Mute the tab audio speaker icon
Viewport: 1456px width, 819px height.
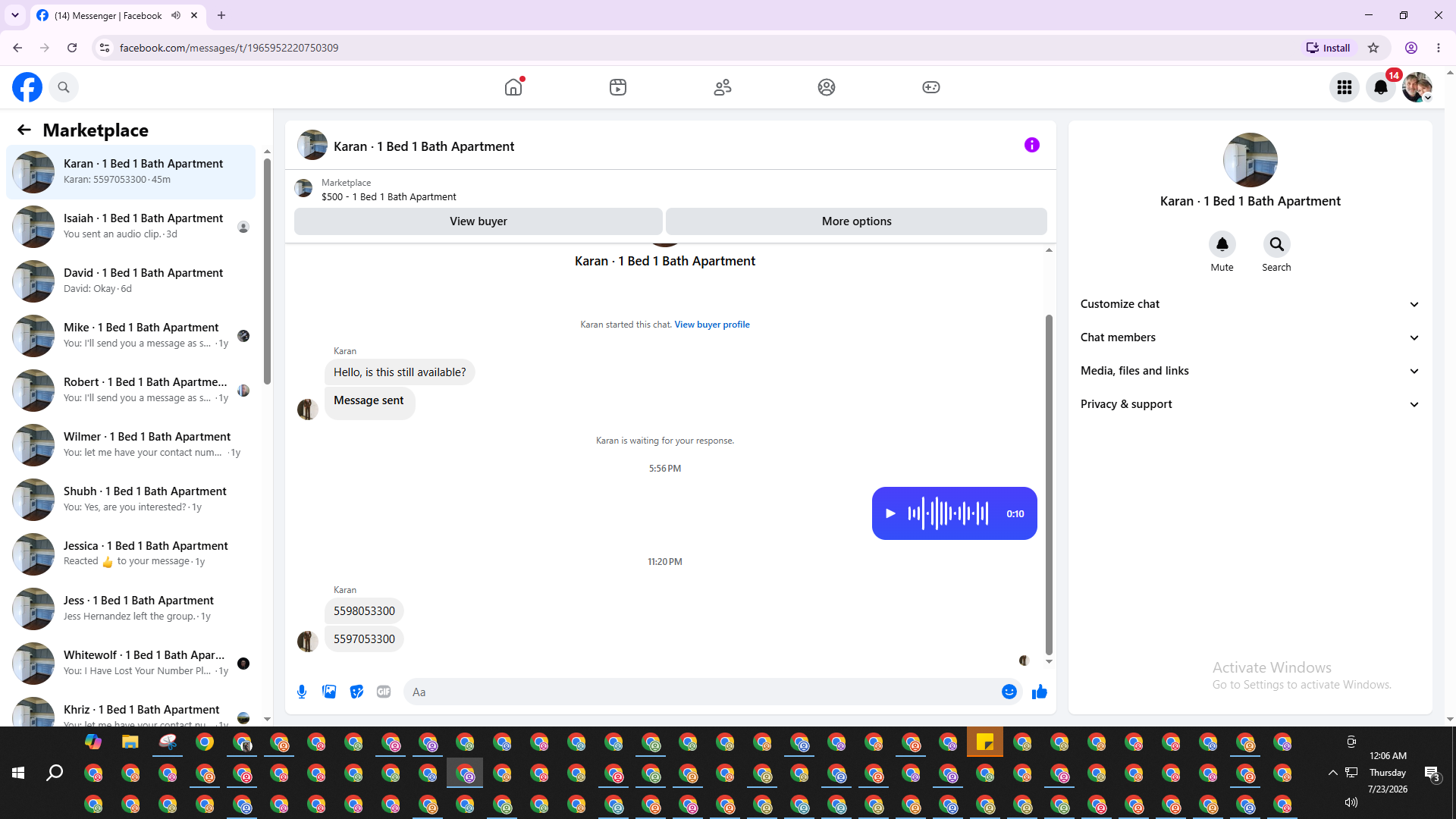click(x=176, y=15)
